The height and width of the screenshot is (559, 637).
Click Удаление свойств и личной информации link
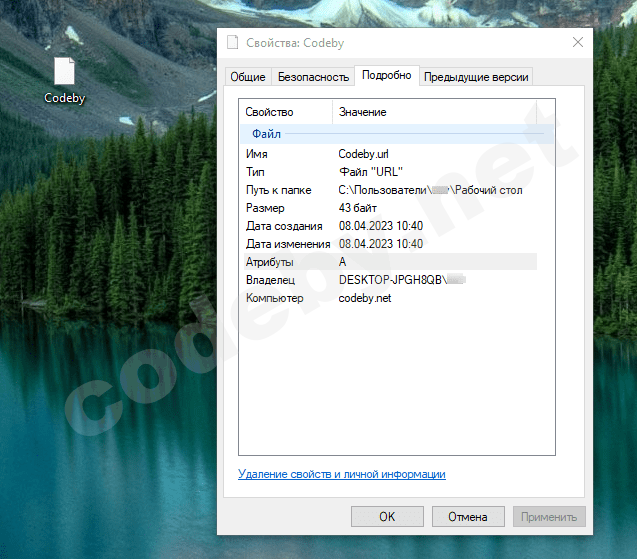342,474
